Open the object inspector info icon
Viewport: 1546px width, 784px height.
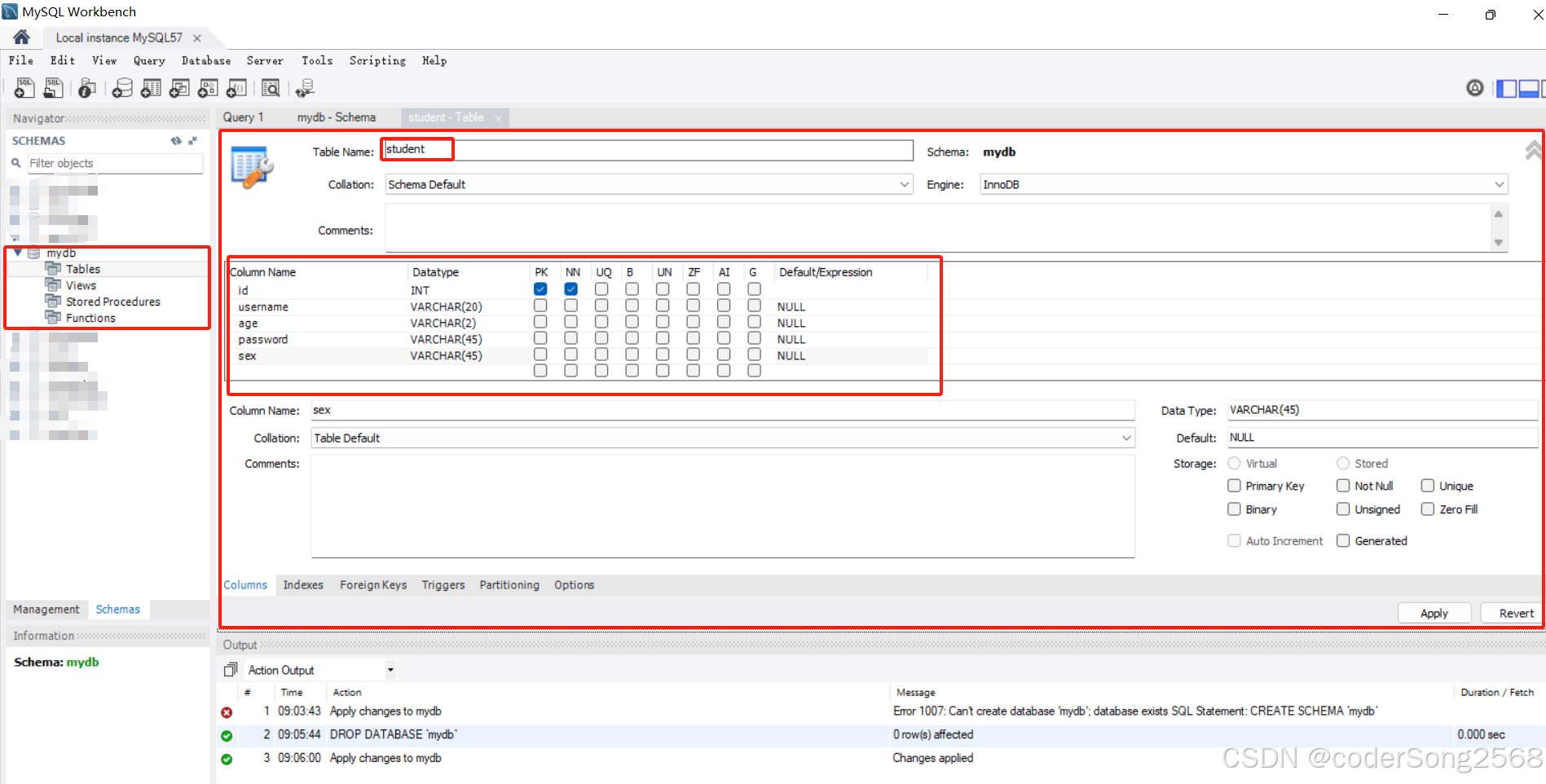(x=87, y=88)
